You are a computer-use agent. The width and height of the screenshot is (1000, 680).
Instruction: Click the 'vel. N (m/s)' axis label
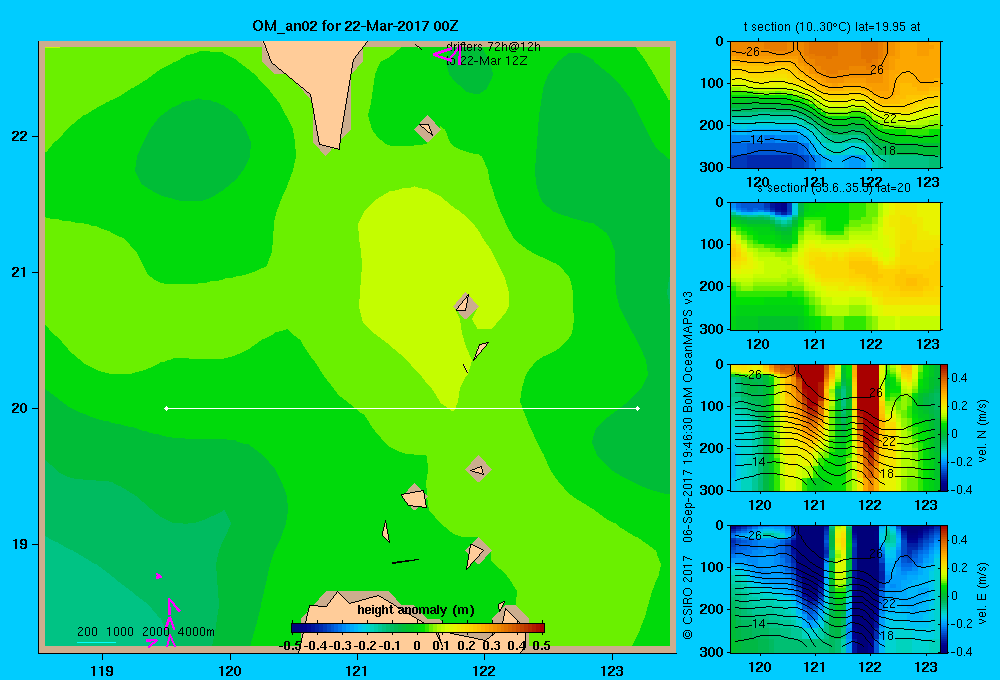(983, 431)
